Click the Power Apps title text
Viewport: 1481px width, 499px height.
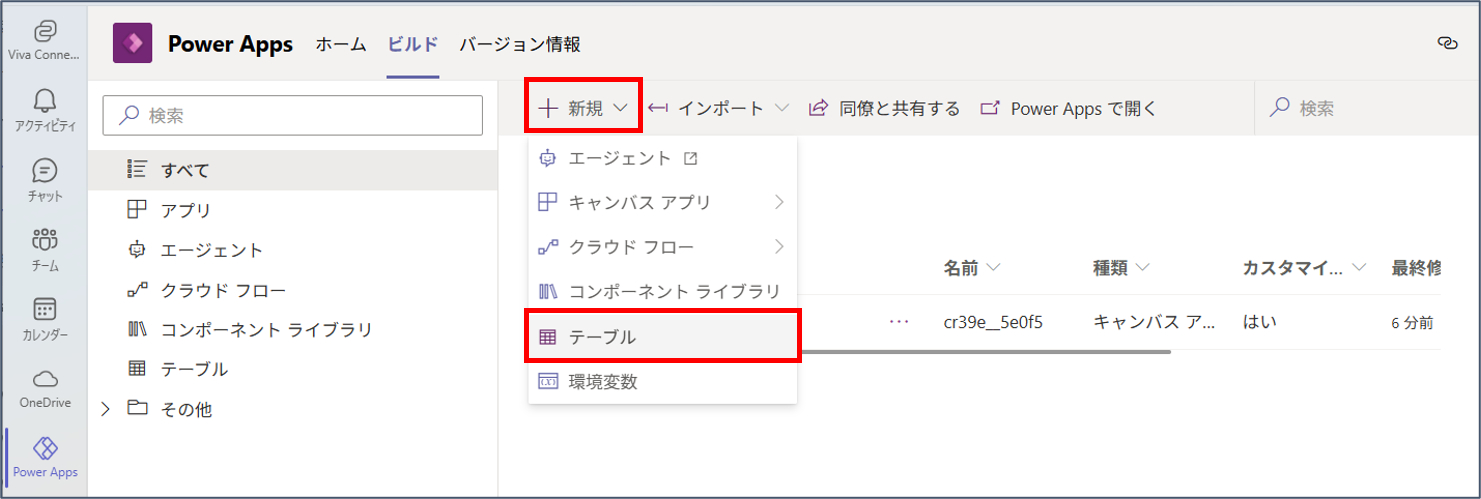tap(230, 44)
